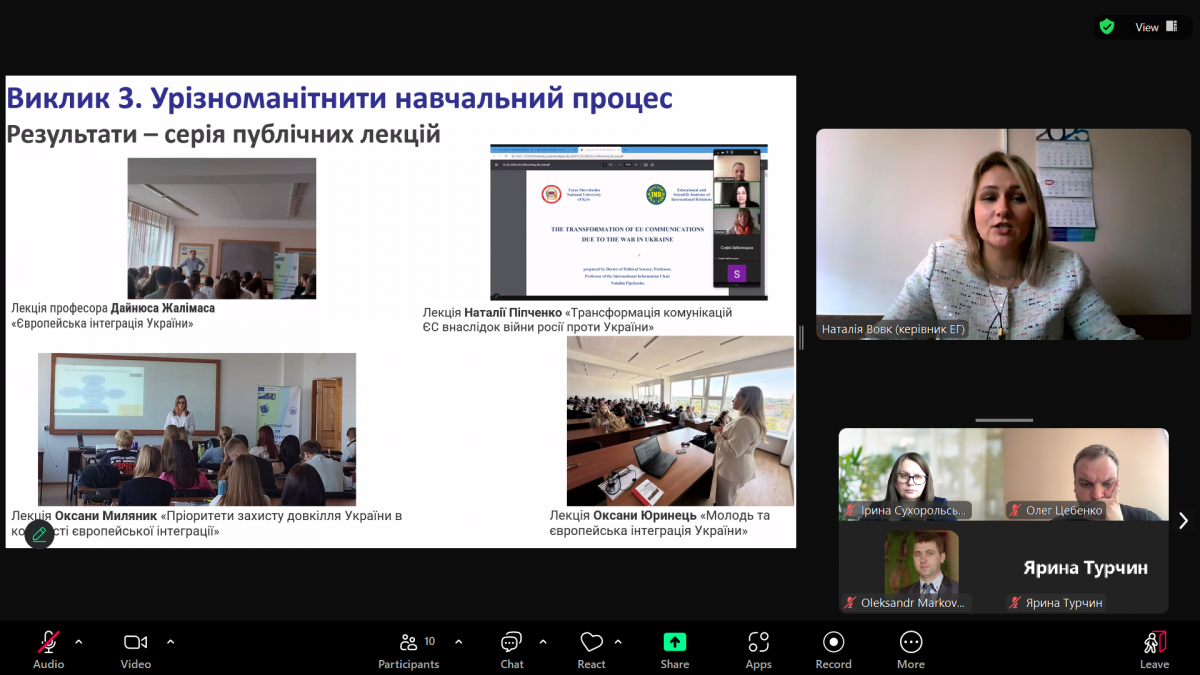The height and width of the screenshot is (675, 1200).
Task: Show next page of participant thumbnails
Action: click(1183, 520)
